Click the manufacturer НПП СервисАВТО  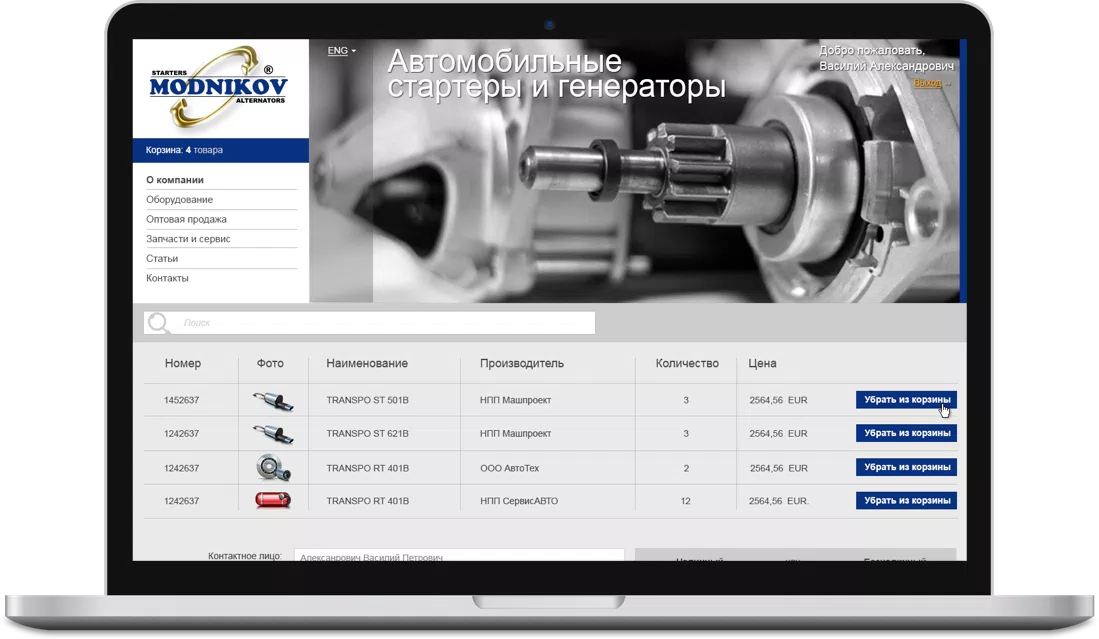(519, 501)
